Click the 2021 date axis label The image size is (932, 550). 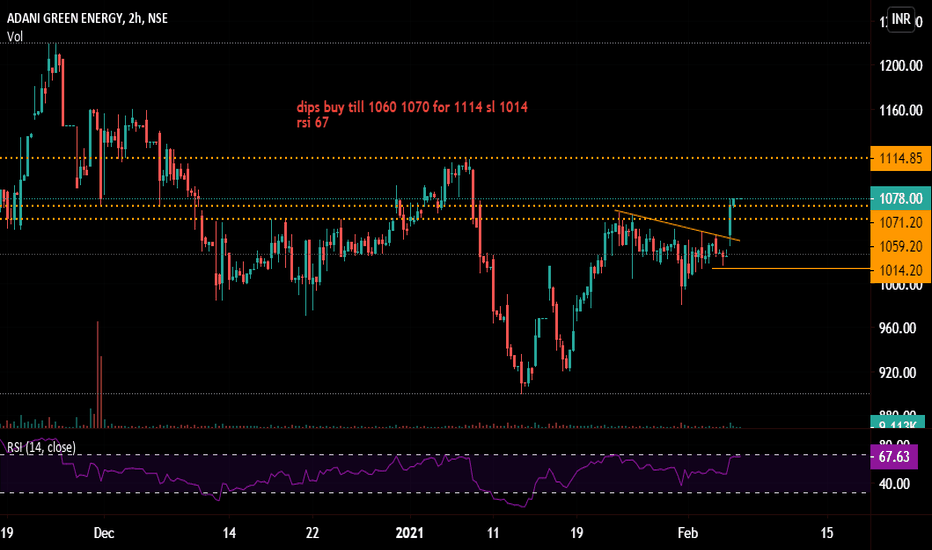pos(410,533)
